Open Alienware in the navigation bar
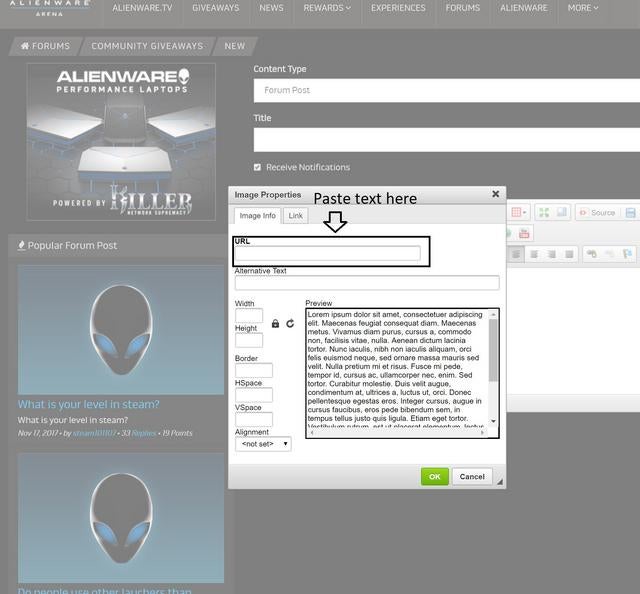The width and height of the screenshot is (640, 594). click(524, 8)
